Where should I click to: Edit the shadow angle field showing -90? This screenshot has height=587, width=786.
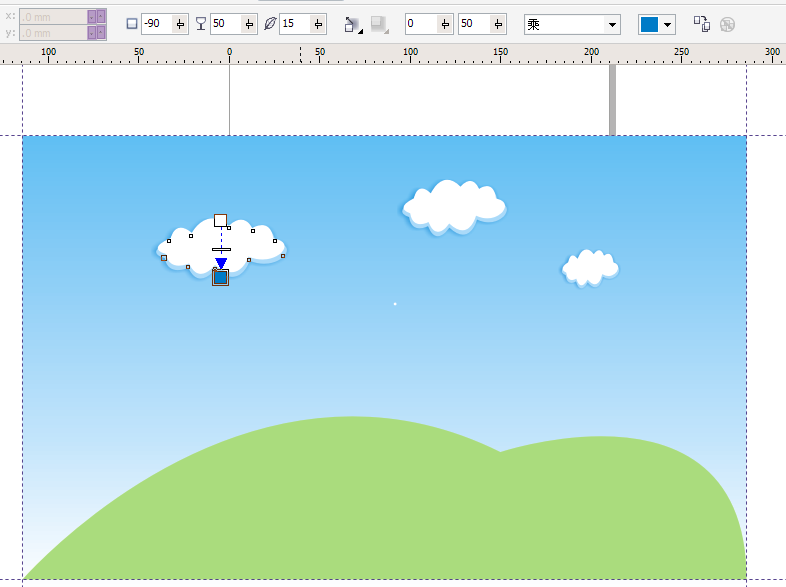(156, 24)
